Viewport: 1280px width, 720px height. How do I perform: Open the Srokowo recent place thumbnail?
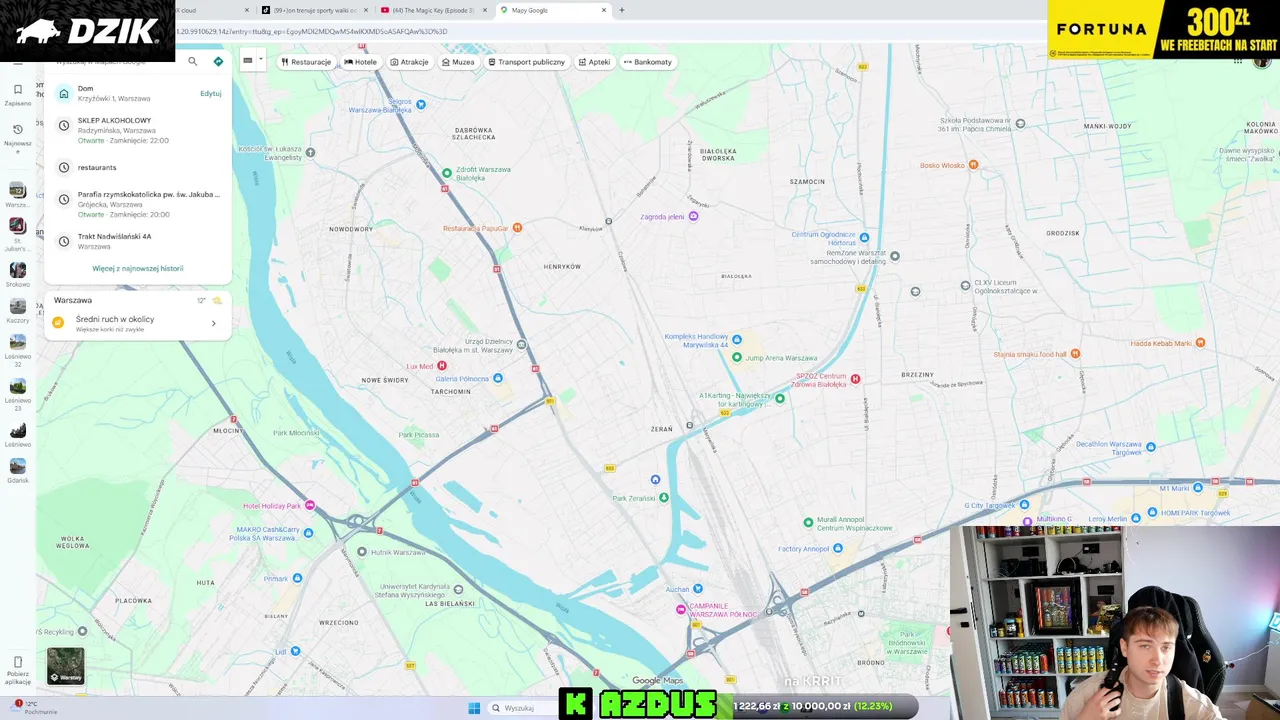(x=18, y=270)
